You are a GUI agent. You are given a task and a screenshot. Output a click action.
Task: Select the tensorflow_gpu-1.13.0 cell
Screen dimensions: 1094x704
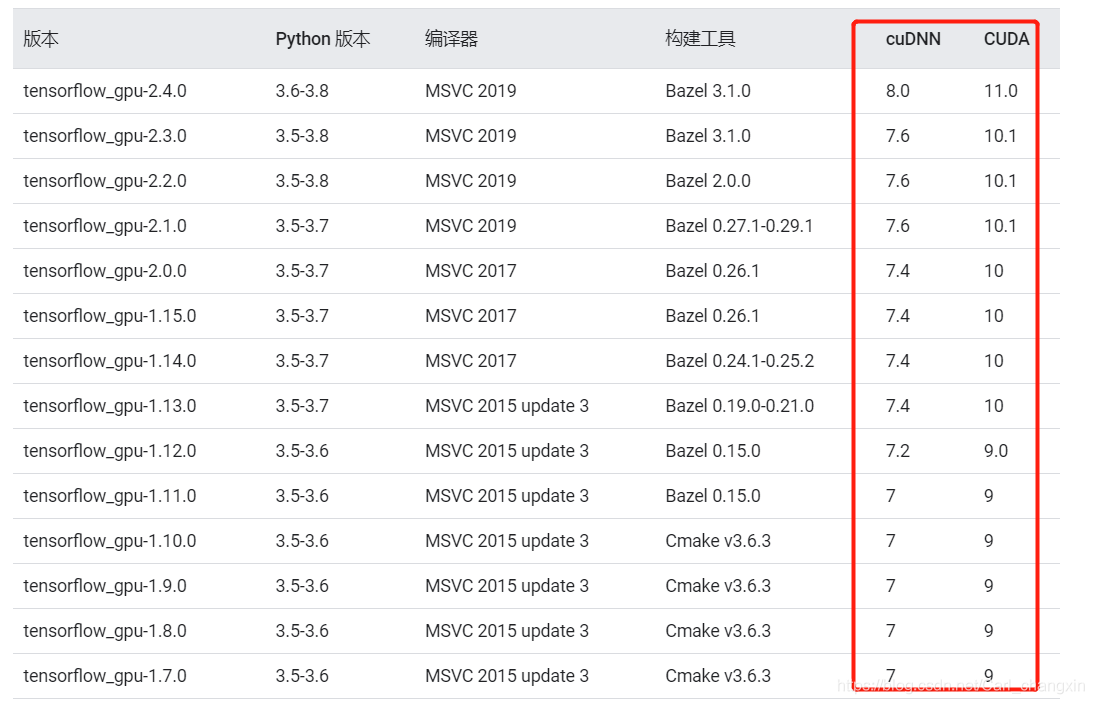coord(110,406)
